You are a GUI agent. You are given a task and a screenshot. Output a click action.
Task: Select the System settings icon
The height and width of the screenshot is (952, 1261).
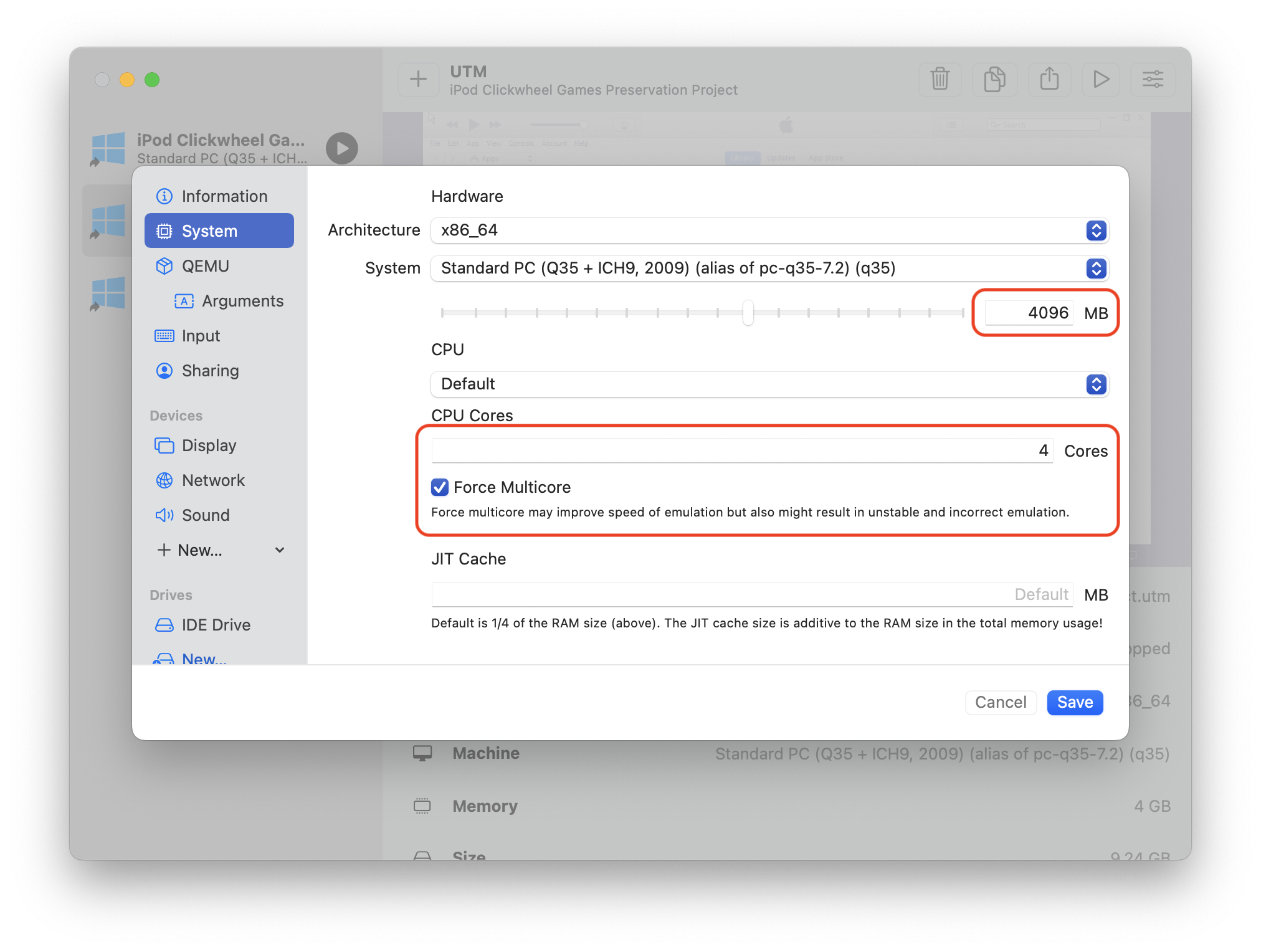[x=163, y=230]
